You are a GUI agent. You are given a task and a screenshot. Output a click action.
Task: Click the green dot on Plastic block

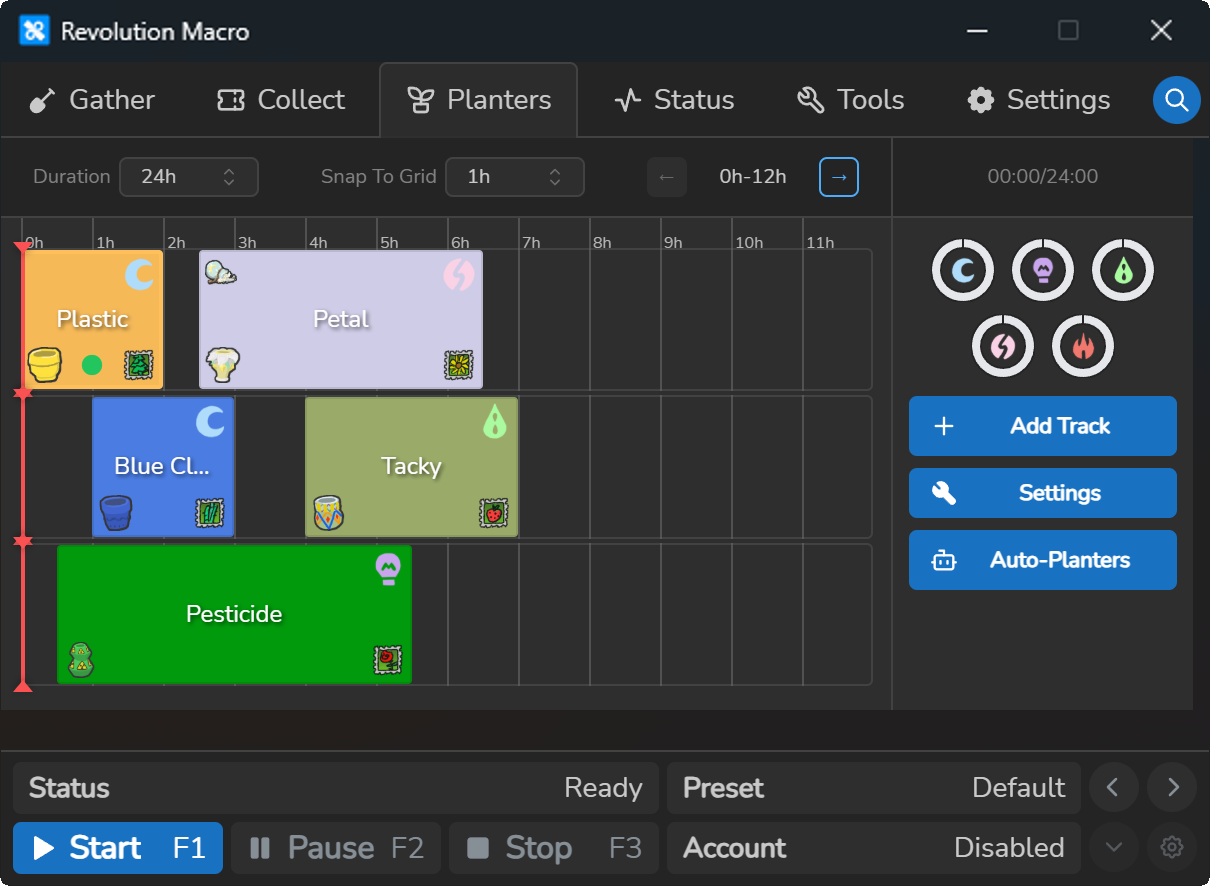point(92,365)
